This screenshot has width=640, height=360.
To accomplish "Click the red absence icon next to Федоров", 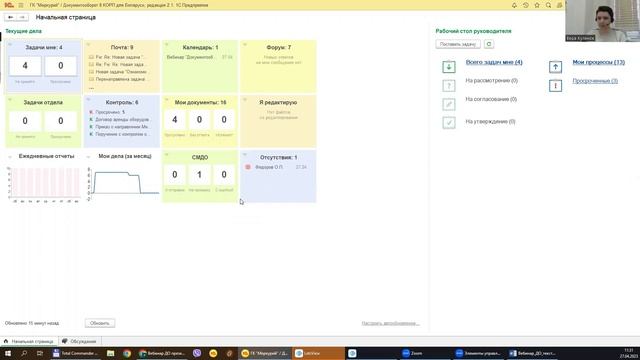I will click(x=248, y=167).
